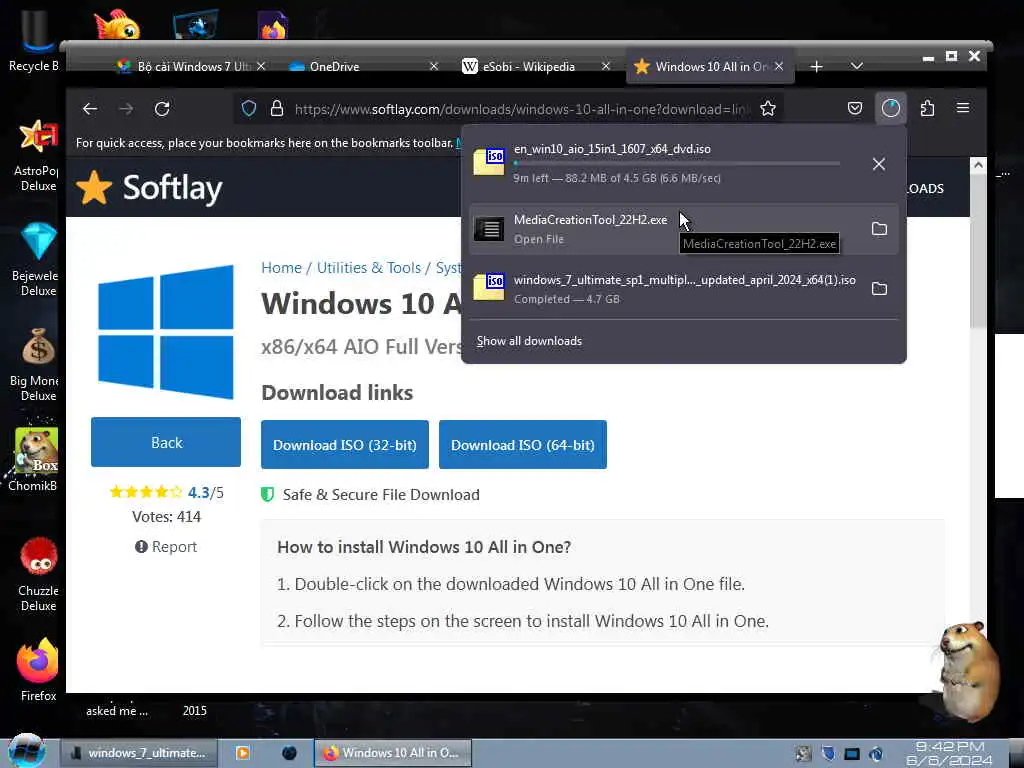Click the Windows 10 logo image

(166, 332)
